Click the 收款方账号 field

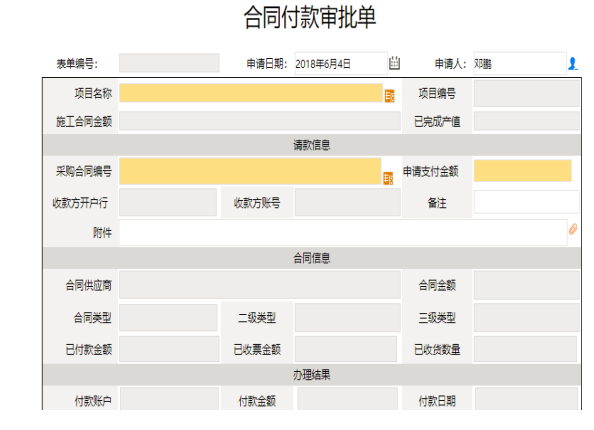click(348, 202)
